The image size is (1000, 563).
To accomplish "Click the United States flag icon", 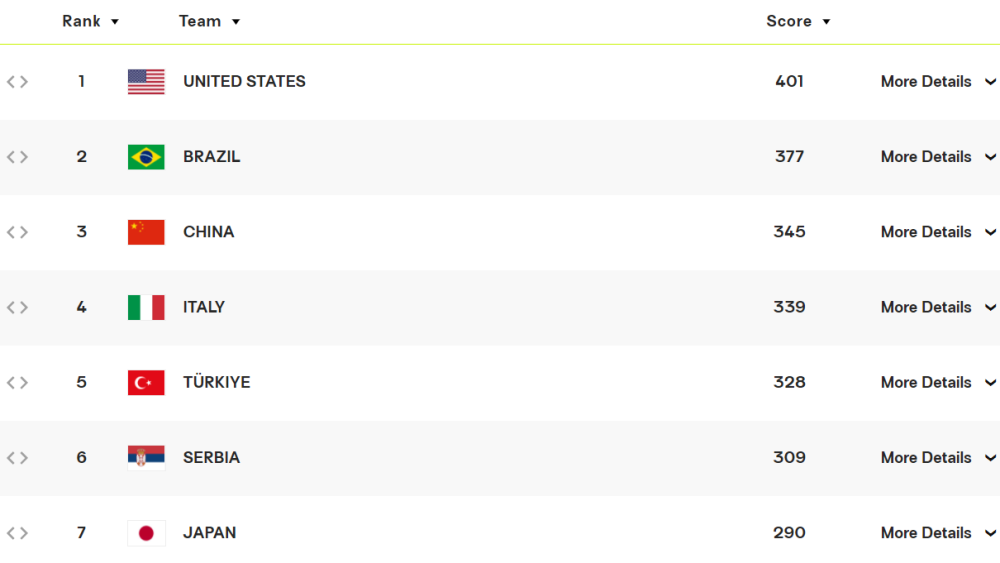I will click(x=146, y=82).
